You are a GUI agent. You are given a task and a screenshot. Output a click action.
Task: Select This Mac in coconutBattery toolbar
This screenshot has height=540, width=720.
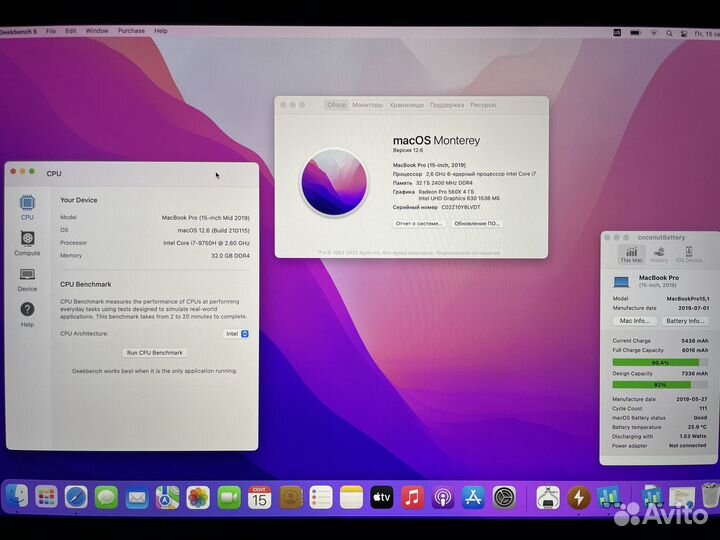pyautogui.click(x=631, y=254)
